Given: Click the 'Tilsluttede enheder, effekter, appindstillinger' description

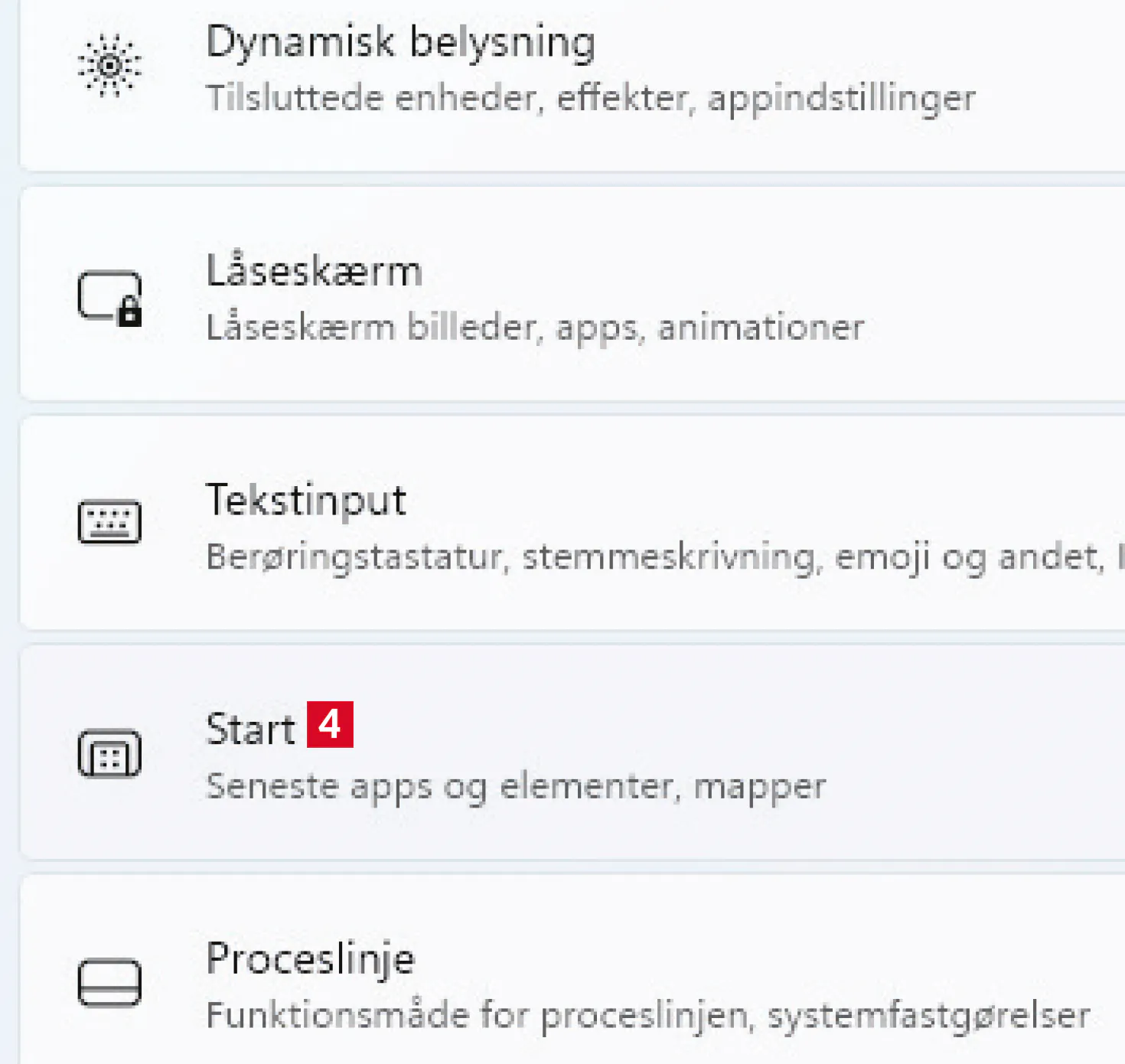Looking at the screenshot, I should click(590, 98).
